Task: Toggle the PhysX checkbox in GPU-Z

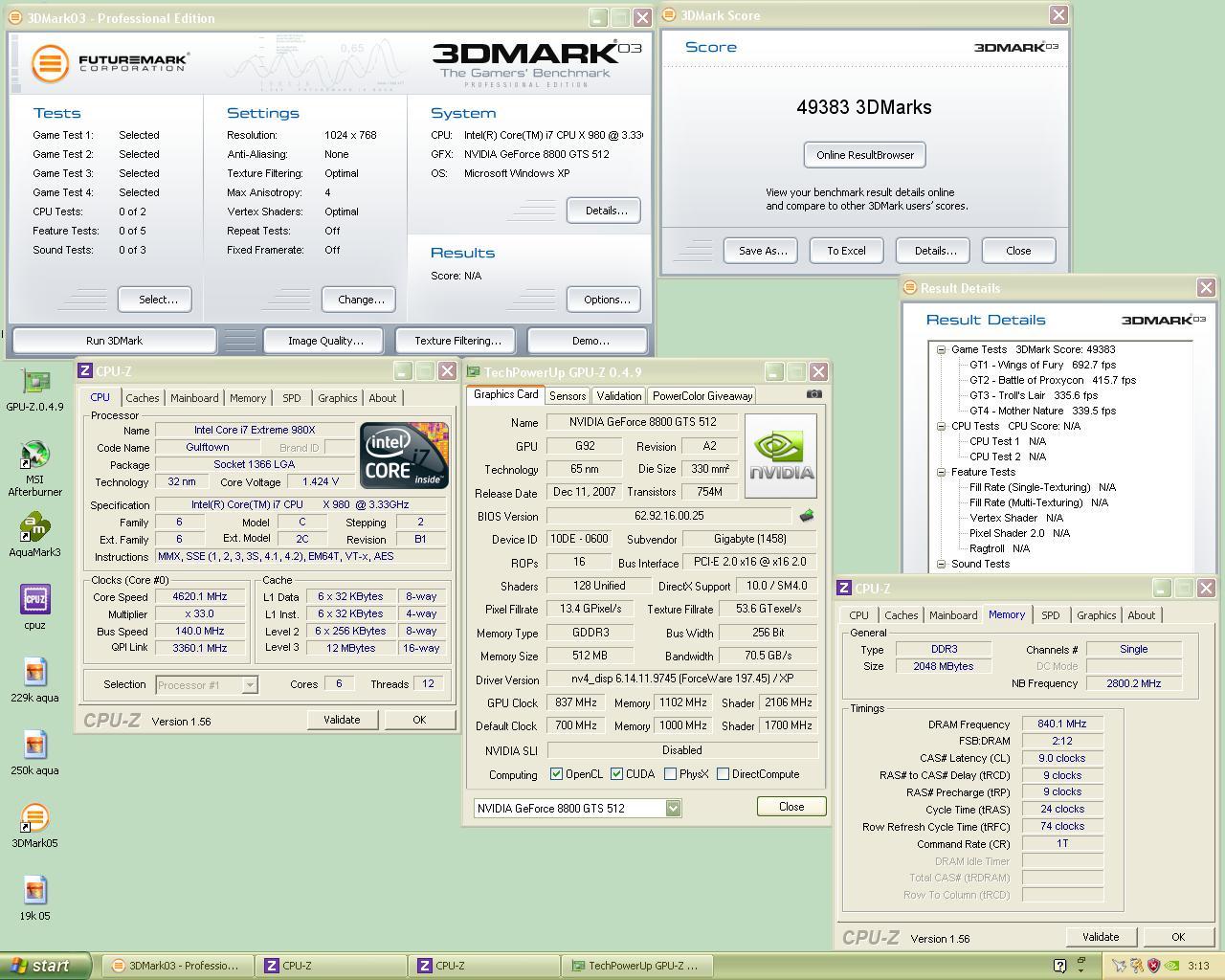Action: tap(670, 773)
